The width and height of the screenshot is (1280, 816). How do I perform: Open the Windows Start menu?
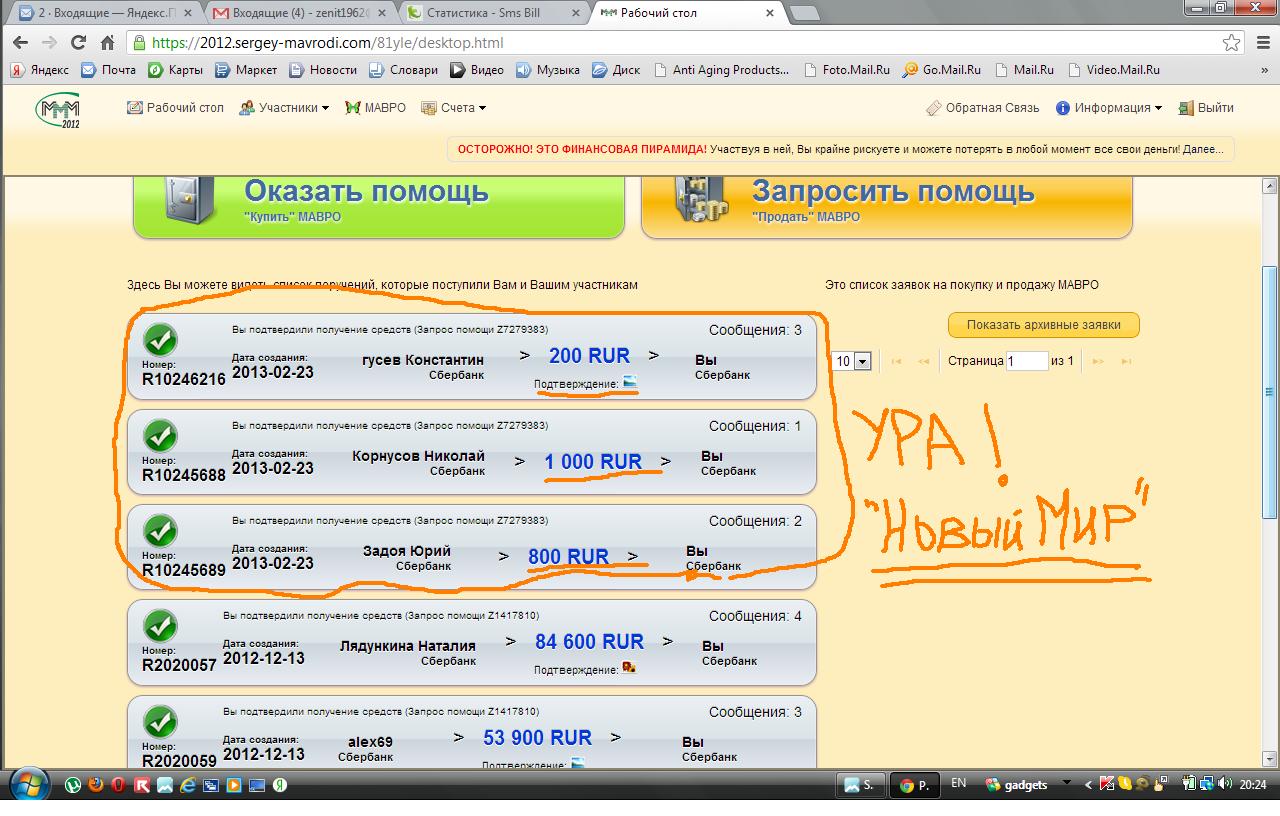27,785
